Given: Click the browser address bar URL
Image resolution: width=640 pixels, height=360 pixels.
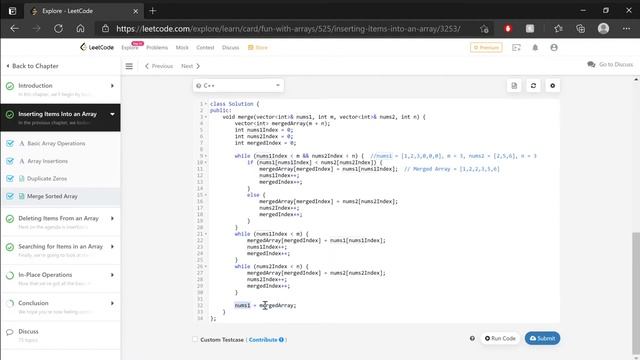Looking at the screenshot, I should click(x=288, y=29).
